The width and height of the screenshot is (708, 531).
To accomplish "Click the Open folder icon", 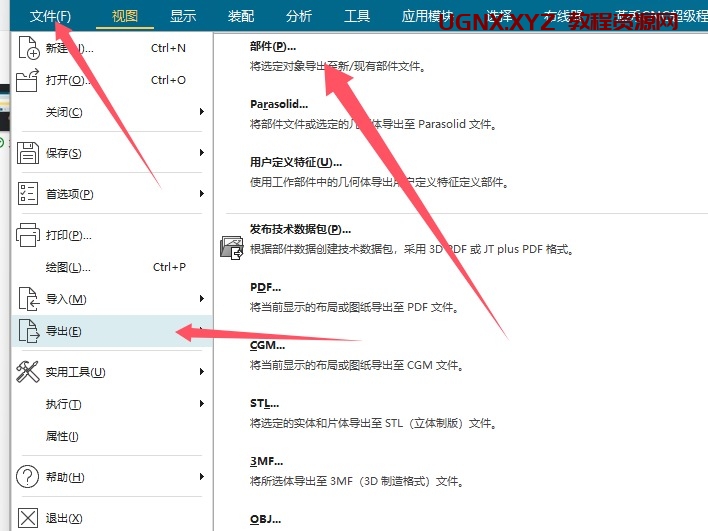I will point(29,80).
